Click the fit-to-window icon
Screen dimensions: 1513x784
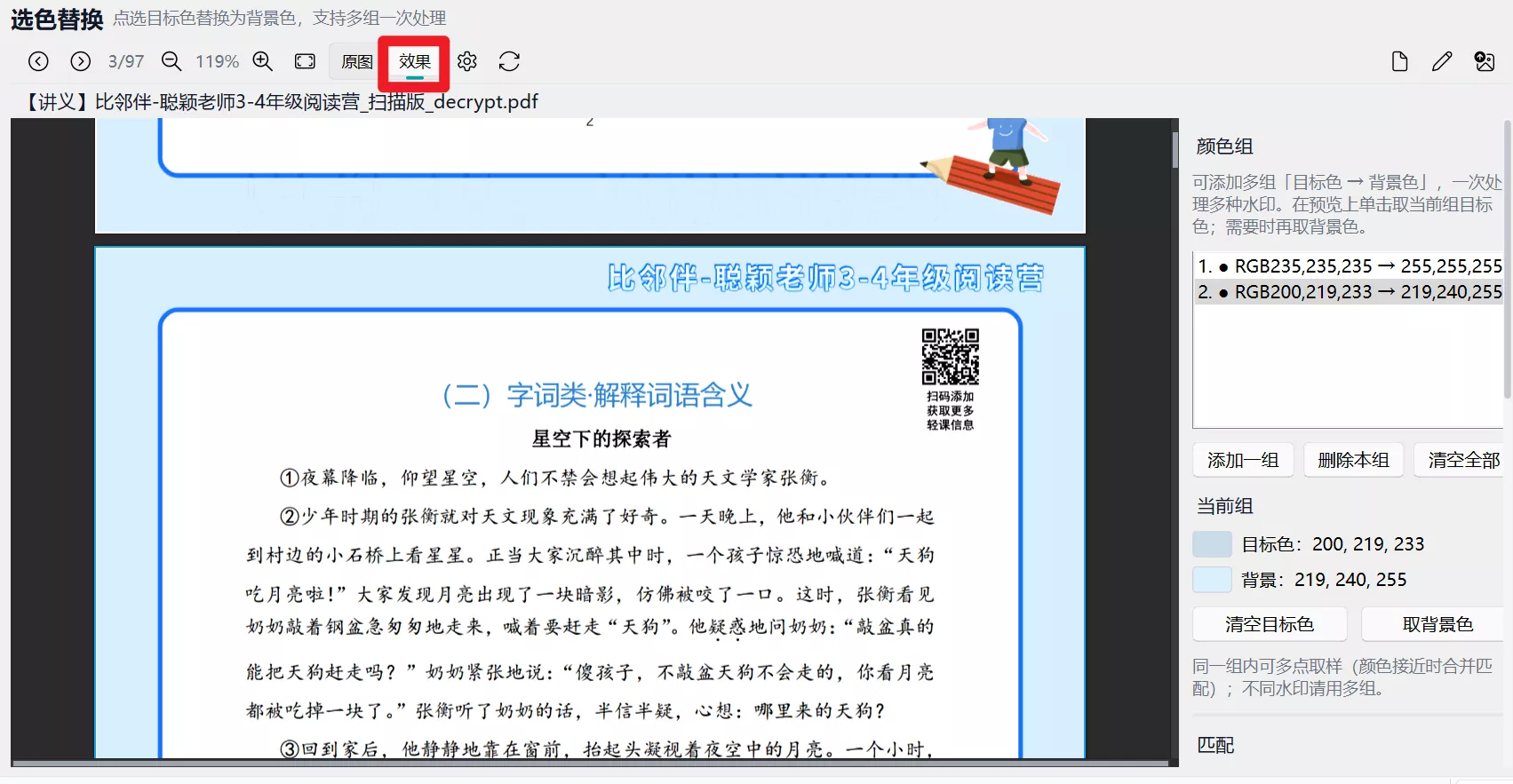(x=305, y=61)
